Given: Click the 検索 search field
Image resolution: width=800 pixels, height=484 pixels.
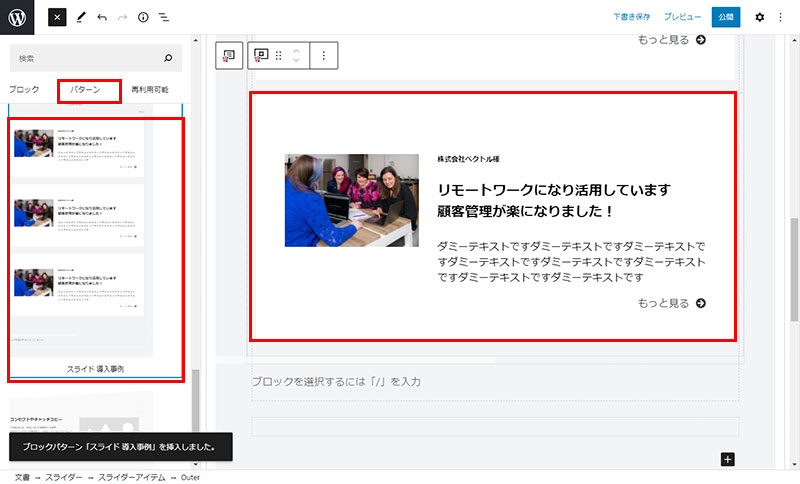Looking at the screenshot, I should tap(85, 58).
